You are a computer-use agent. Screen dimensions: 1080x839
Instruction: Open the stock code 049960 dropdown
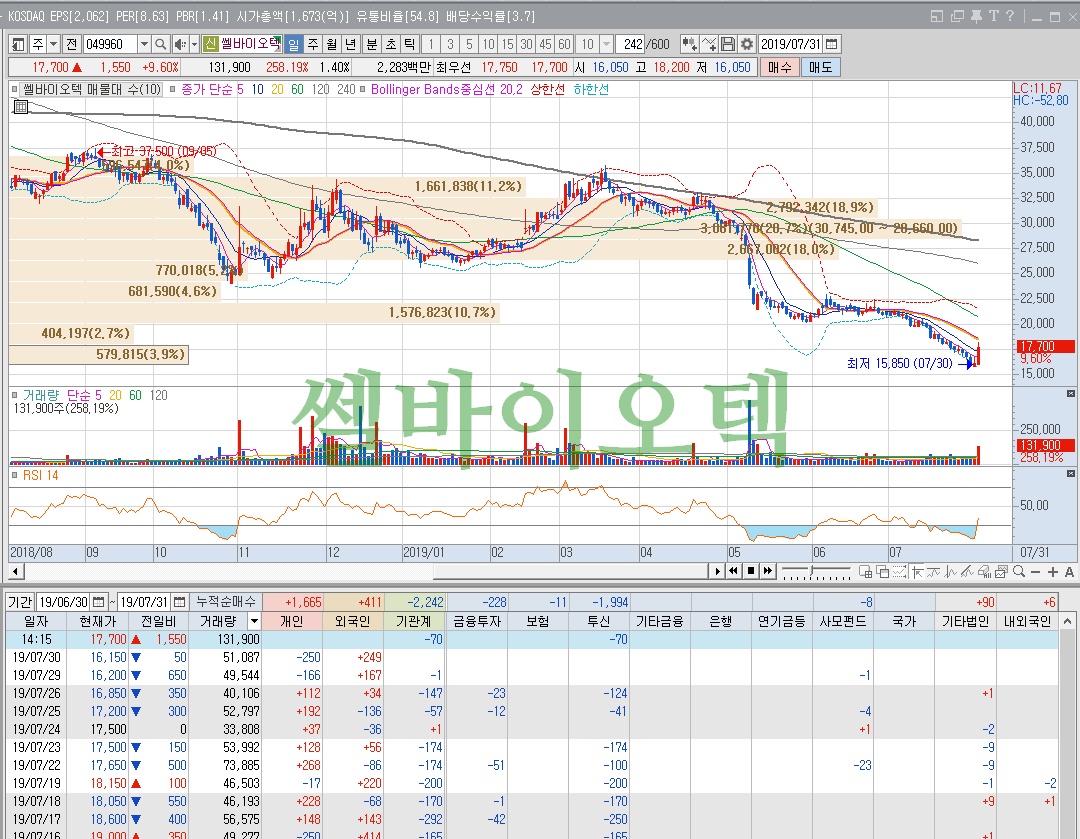point(144,44)
